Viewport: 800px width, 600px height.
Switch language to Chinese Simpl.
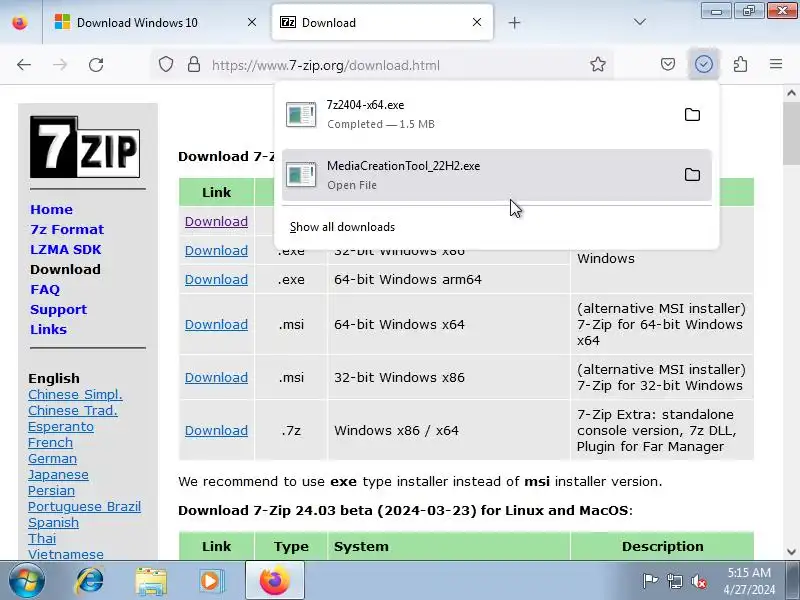point(76,395)
